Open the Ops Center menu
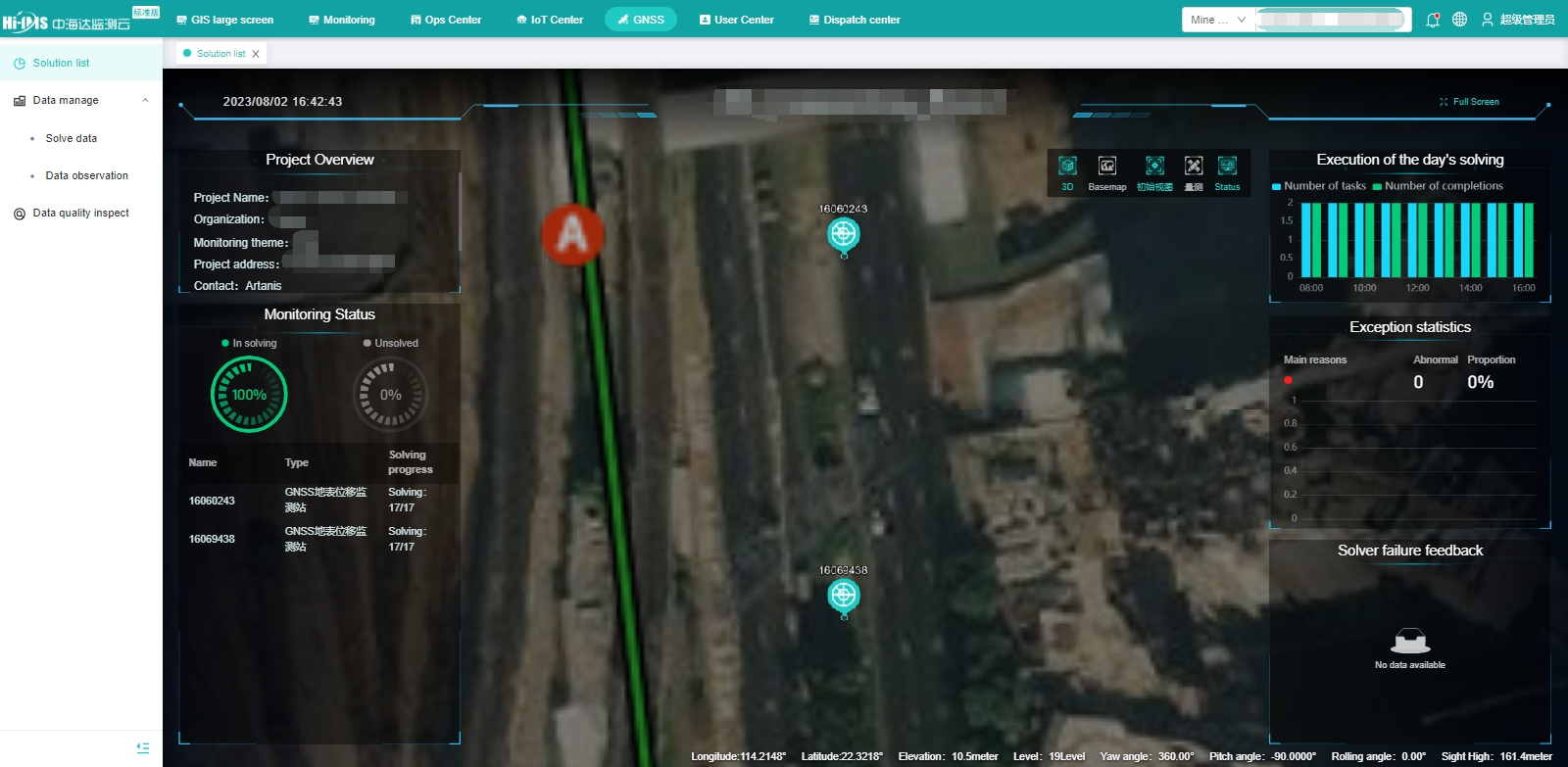1568x767 pixels. (x=446, y=20)
